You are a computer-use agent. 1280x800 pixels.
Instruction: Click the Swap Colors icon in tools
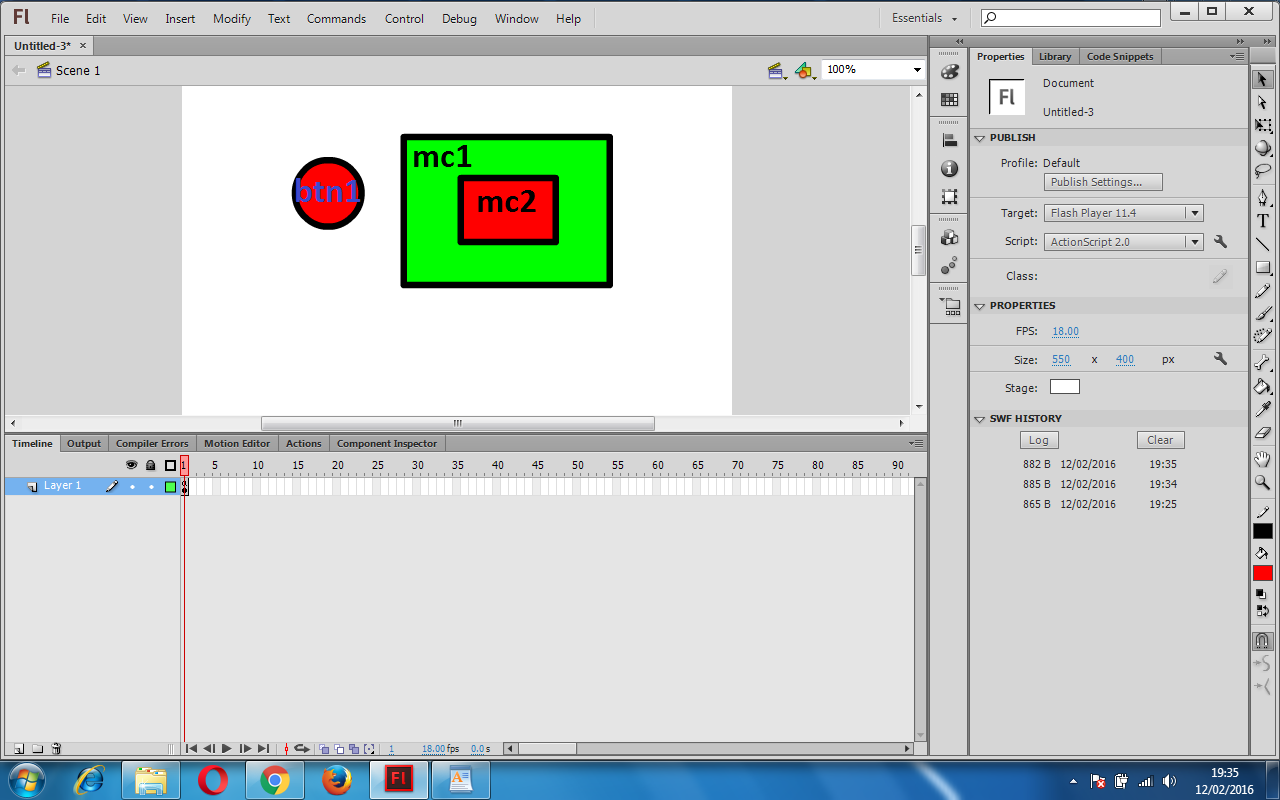pyautogui.click(x=1263, y=610)
